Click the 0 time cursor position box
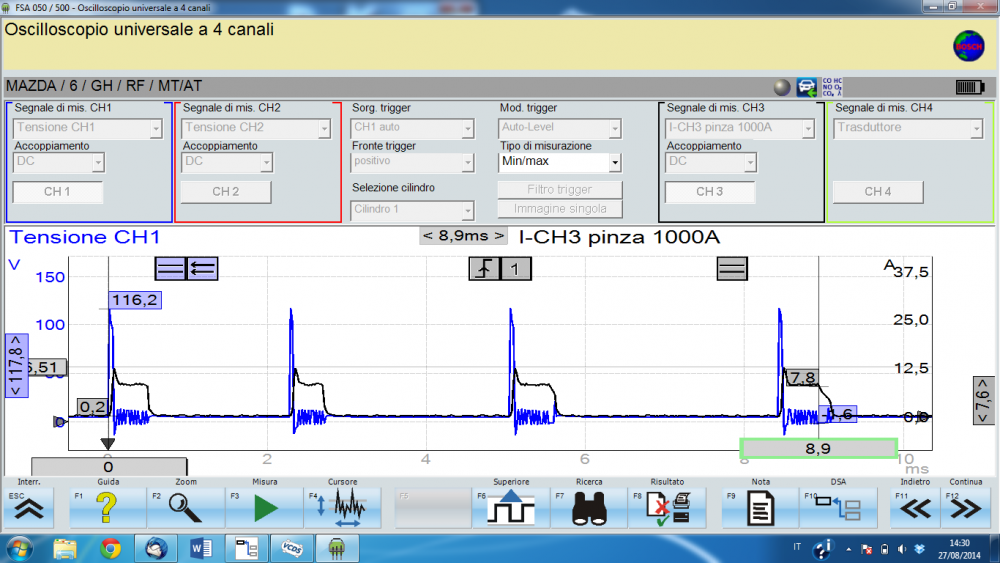 click(109, 467)
